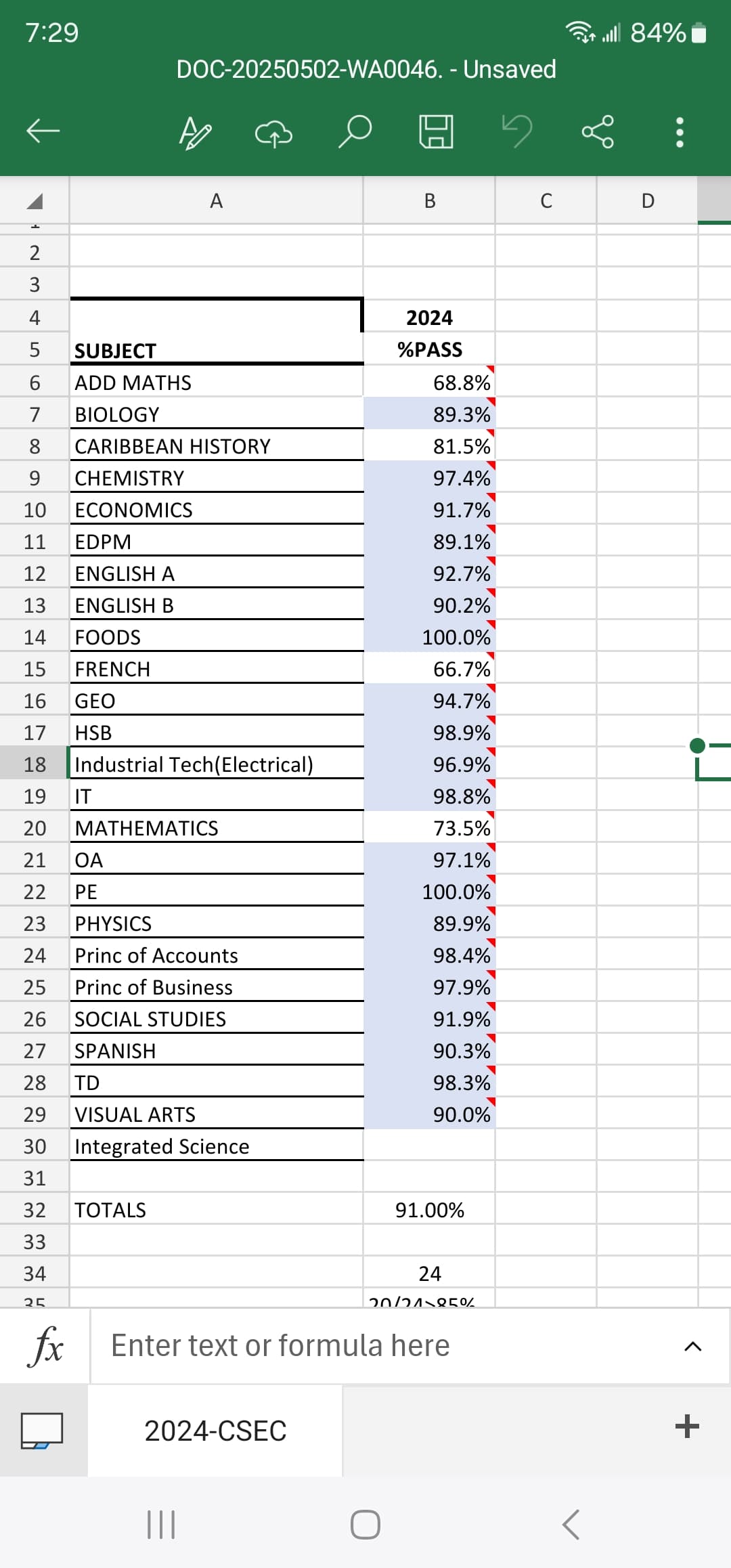Tap the back arrow in the header
This screenshot has width=731, height=1568.
coord(43,131)
